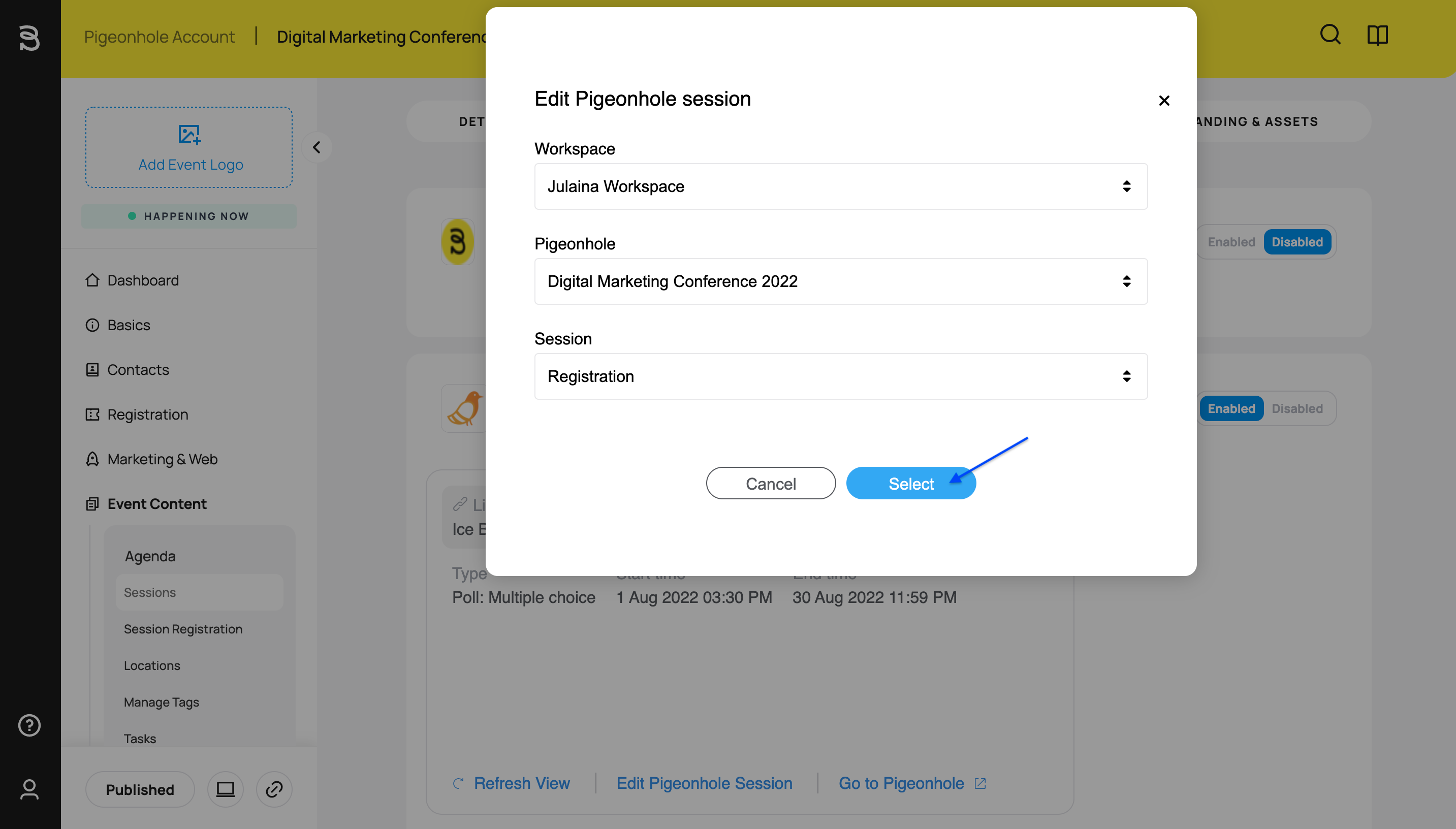Image resolution: width=1456 pixels, height=829 pixels.
Task: Click Cancel in the dialog
Action: [771, 484]
